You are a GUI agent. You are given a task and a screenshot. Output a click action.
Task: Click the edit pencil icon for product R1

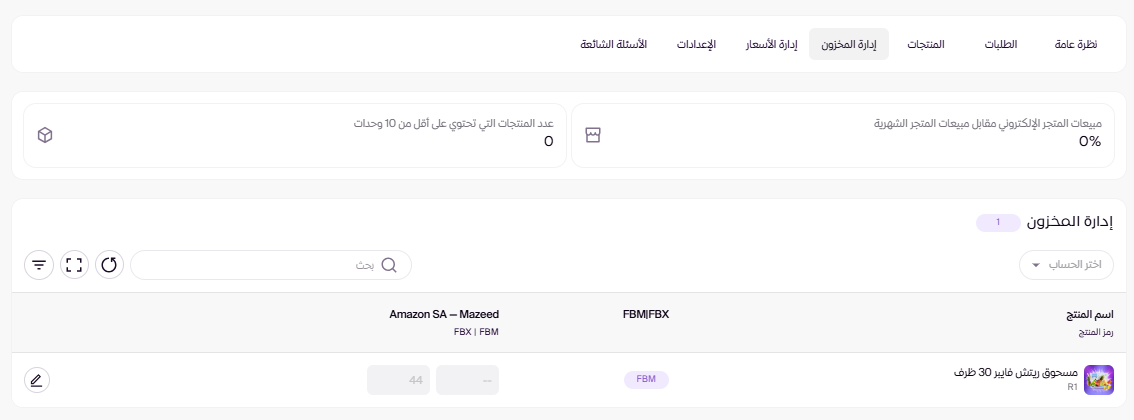37,380
